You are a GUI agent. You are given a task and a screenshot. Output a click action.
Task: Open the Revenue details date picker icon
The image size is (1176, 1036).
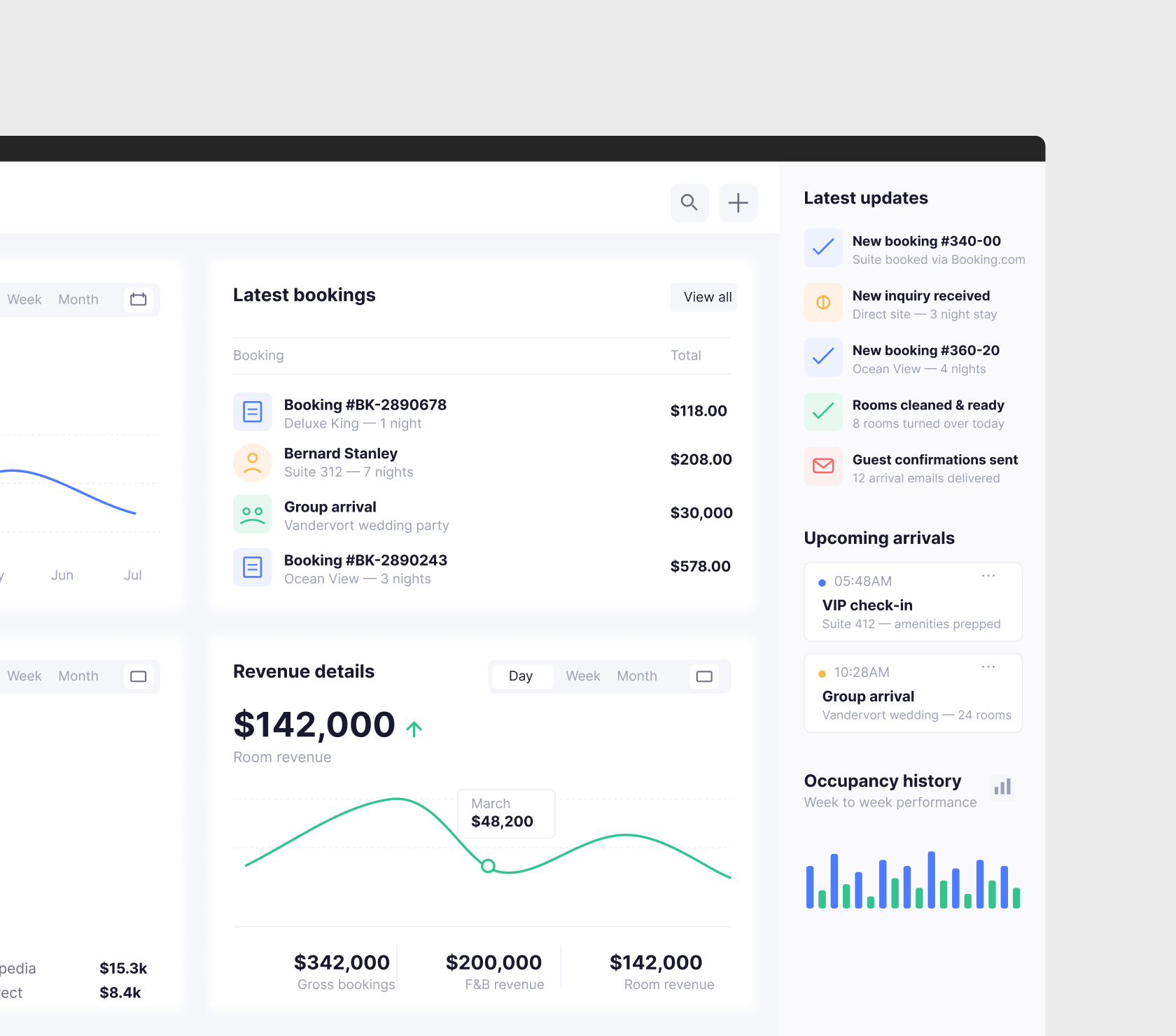pos(704,676)
